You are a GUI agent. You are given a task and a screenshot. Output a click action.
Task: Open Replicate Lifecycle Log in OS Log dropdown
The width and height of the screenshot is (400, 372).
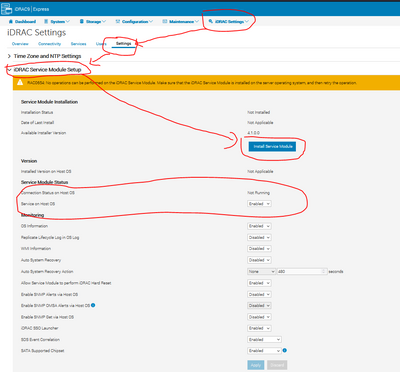tap(259, 237)
